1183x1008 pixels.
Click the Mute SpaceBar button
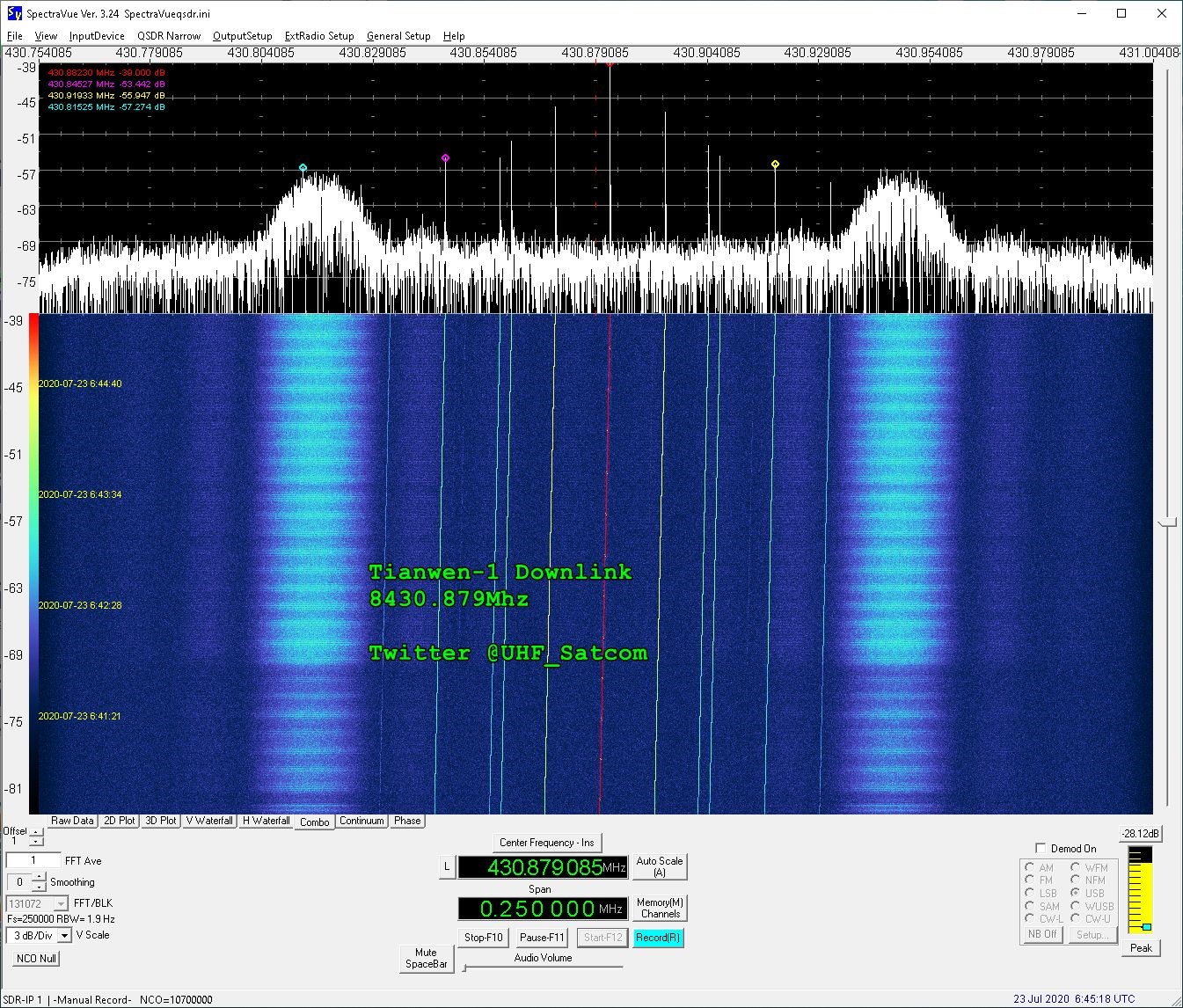pos(427,958)
